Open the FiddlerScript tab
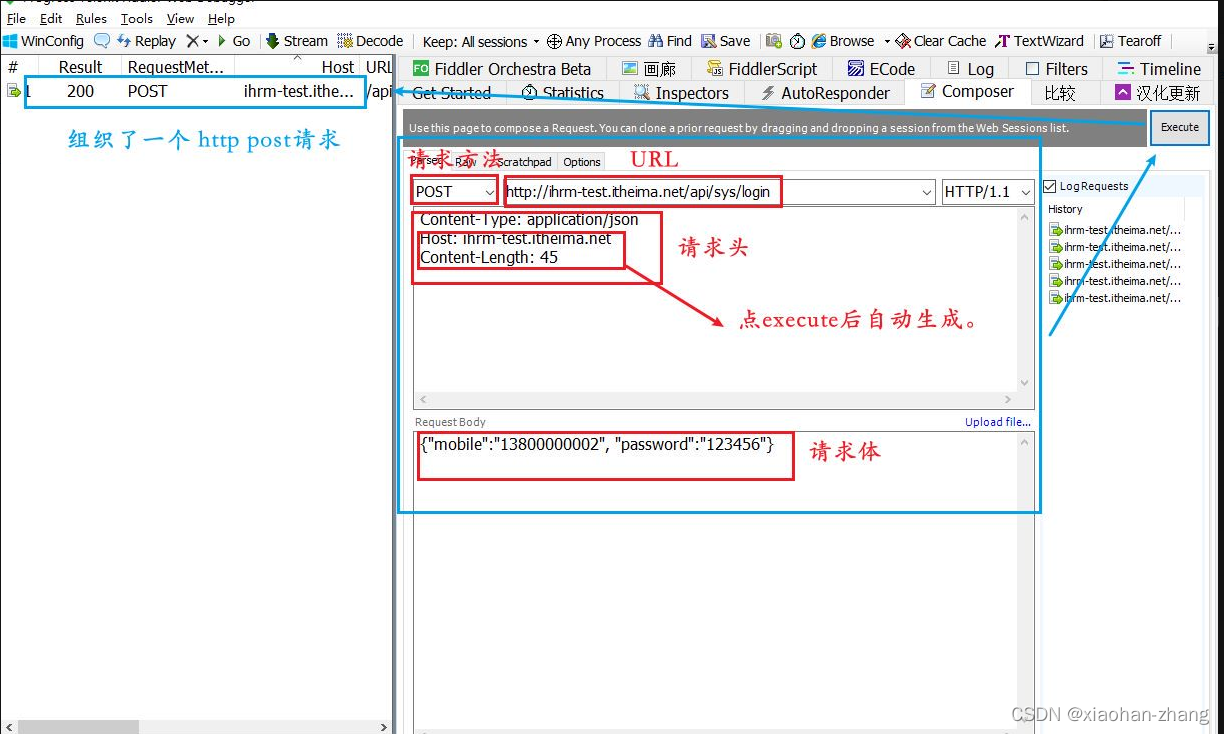 pos(762,69)
